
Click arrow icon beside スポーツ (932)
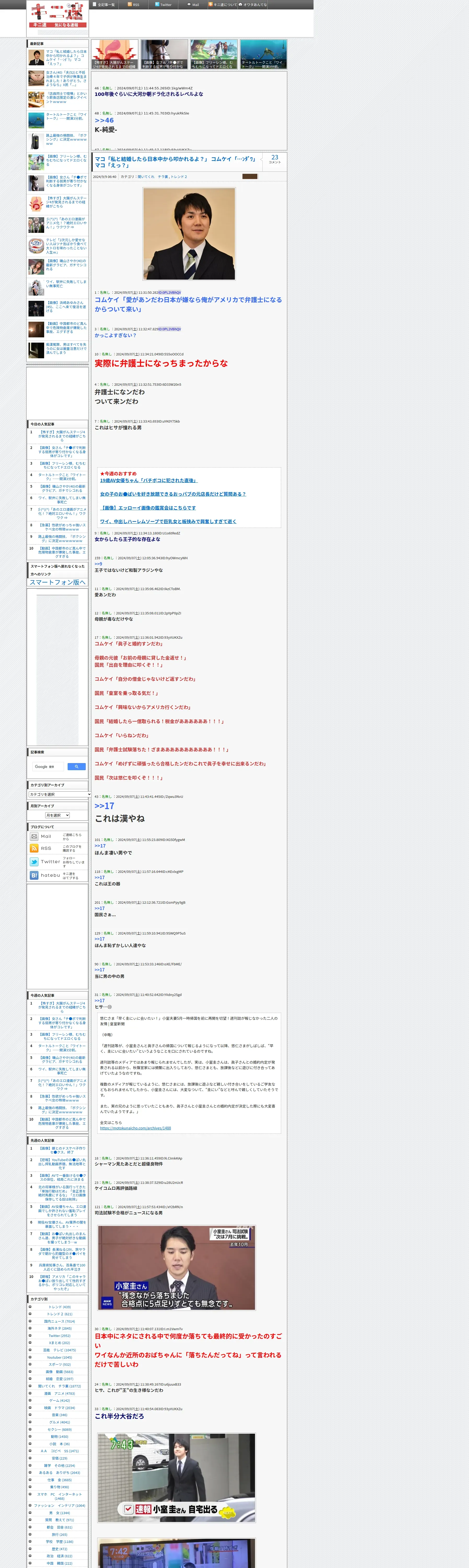pyautogui.click(x=30, y=1365)
